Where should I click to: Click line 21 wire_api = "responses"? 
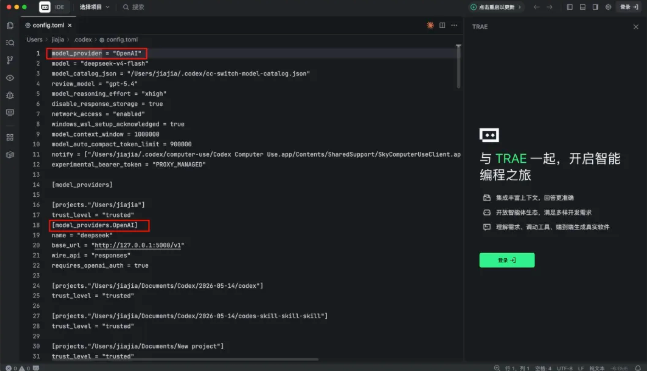pyautogui.click(x=91, y=255)
